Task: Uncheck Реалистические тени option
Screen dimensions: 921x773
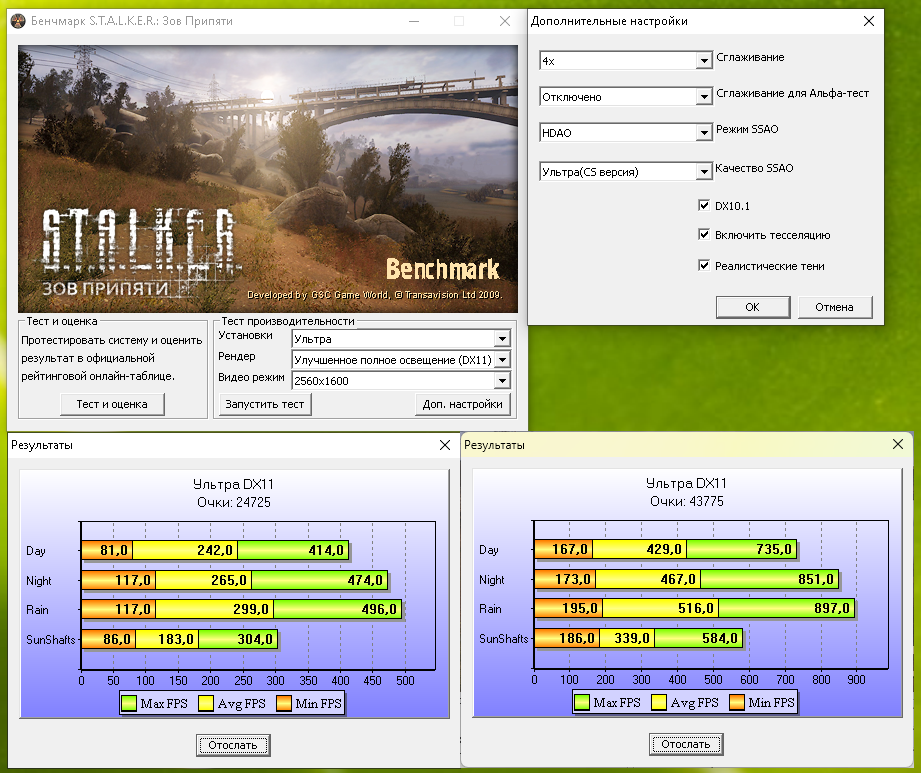Action: click(704, 265)
